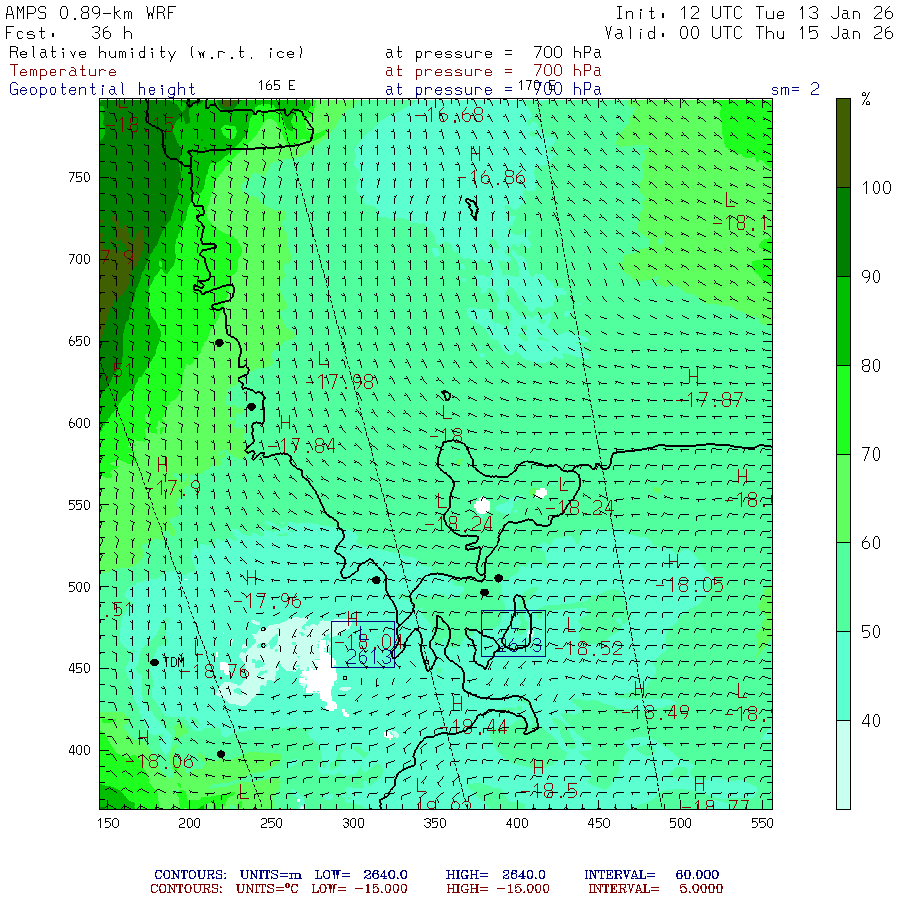Click the colorbar tick label '40'
This screenshot has width=900, height=900.
click(x=871, y=720)
